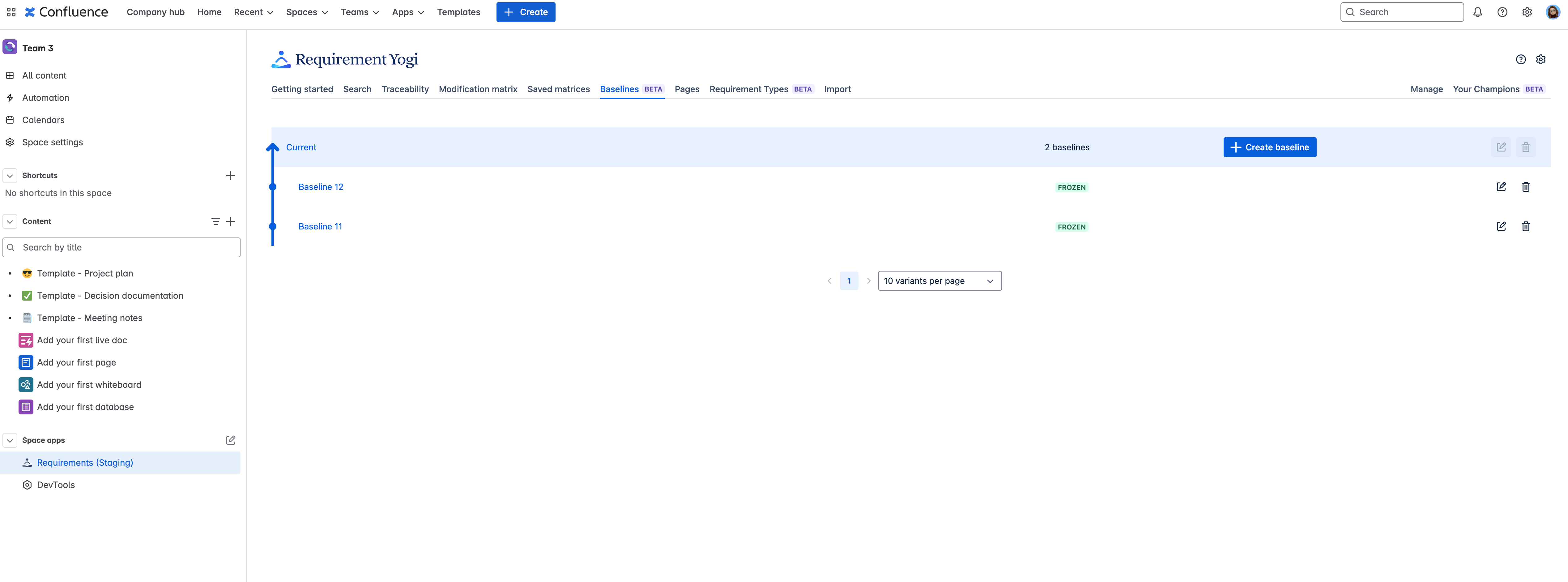Focus the Search by title field
1568x582 pixels.
coord(122,247)
